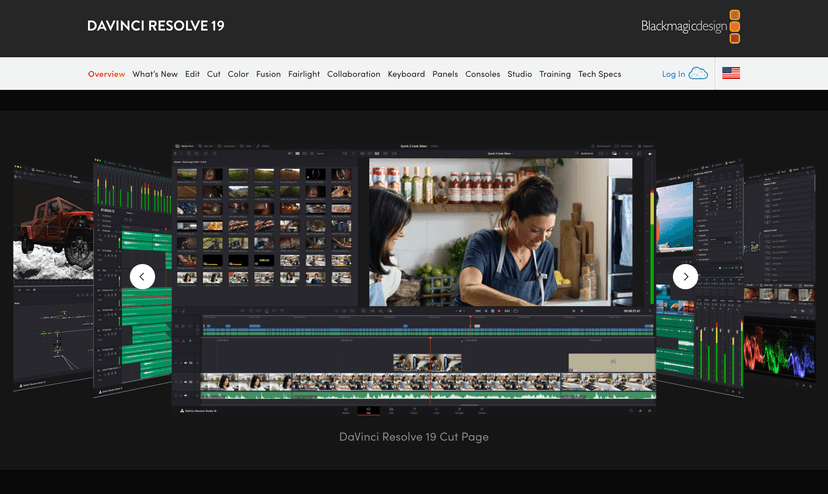
Task: Open the Overview tab
Action: [x=106, y=74]
